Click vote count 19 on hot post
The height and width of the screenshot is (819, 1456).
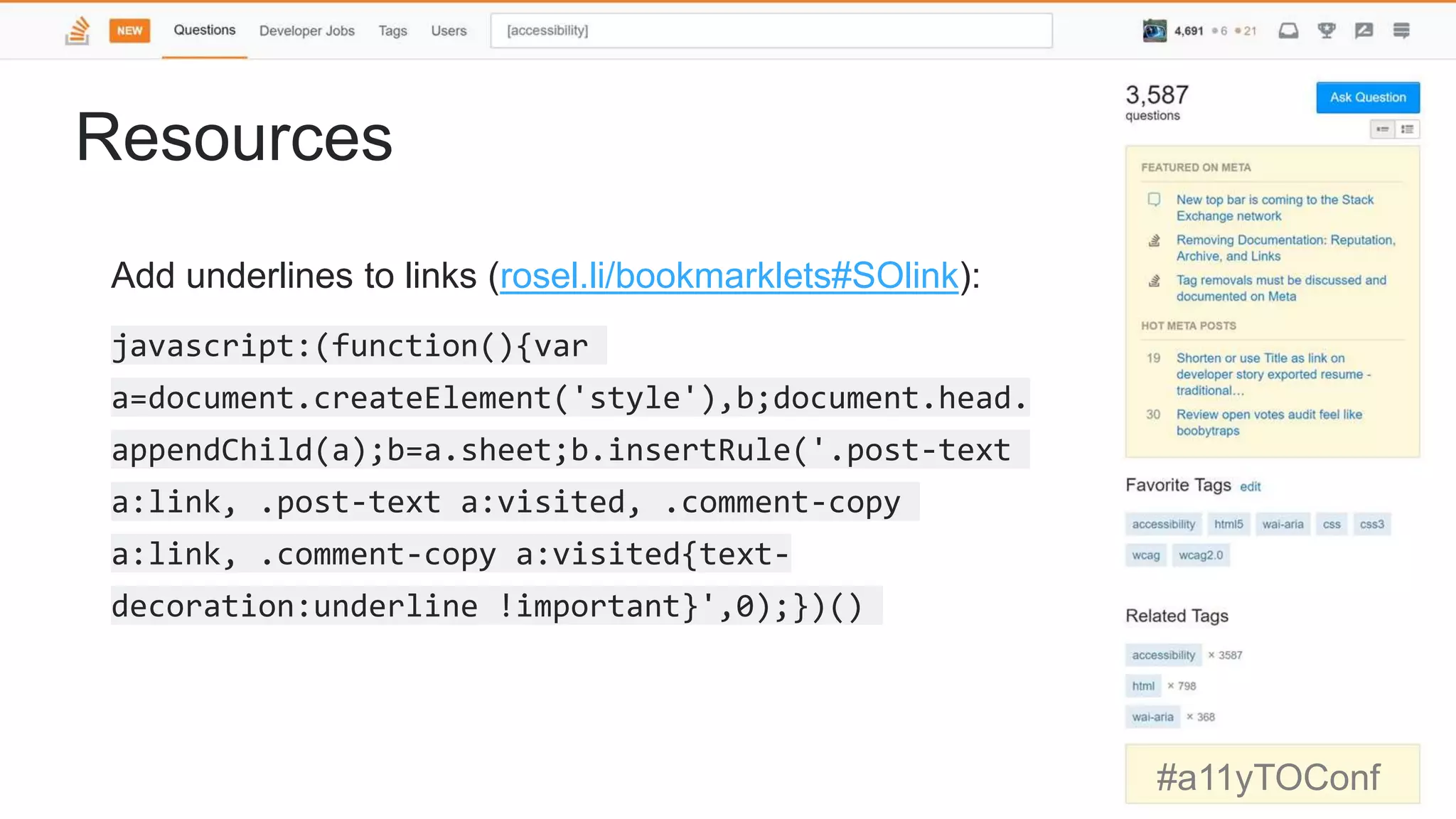(x=1153, y=358)
